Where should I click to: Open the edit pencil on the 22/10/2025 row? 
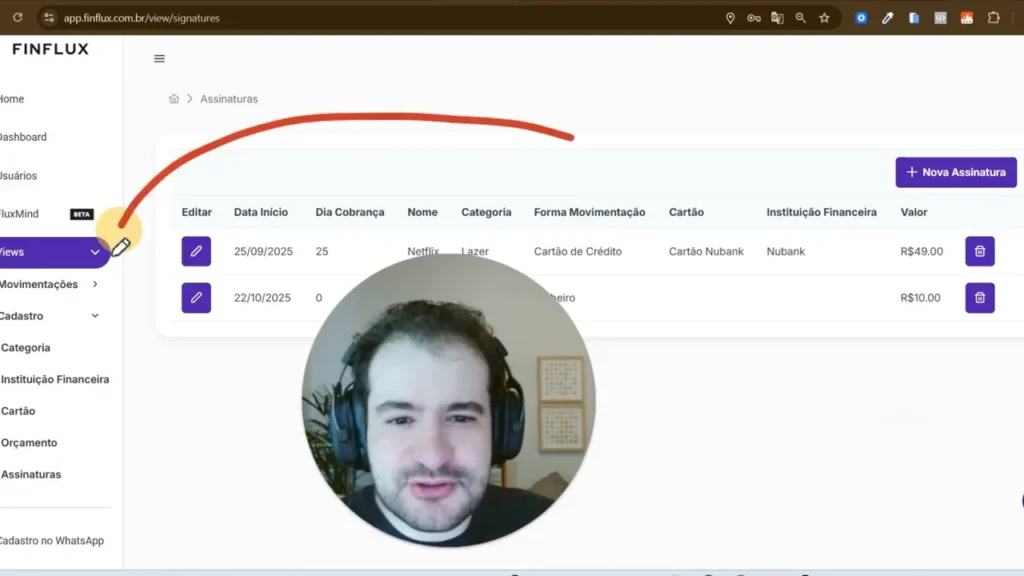[x=196, y=297]
